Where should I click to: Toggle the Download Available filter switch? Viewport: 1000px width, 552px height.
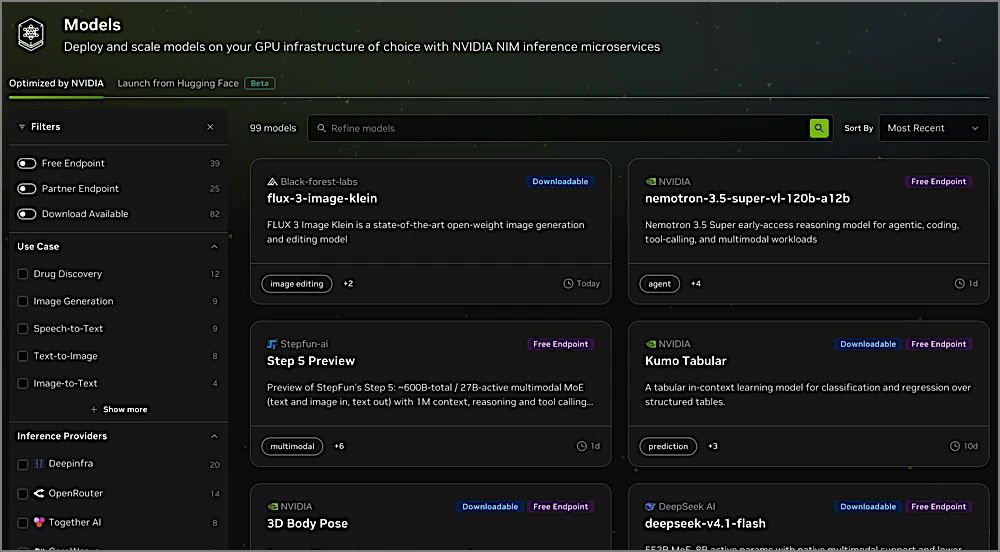click(26, 214)
